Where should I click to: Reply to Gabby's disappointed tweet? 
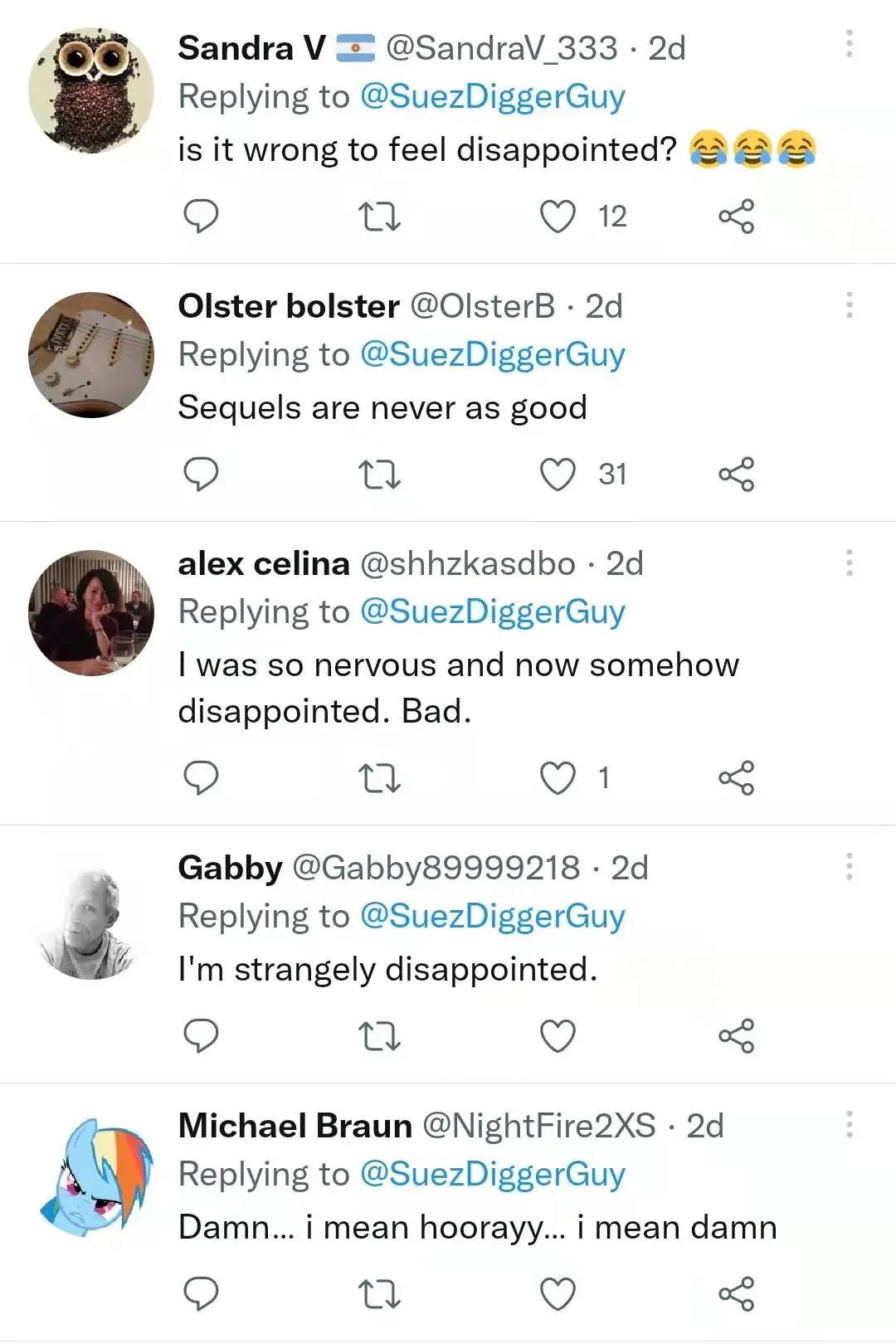pyautogui.click(x=201, y=1036)
